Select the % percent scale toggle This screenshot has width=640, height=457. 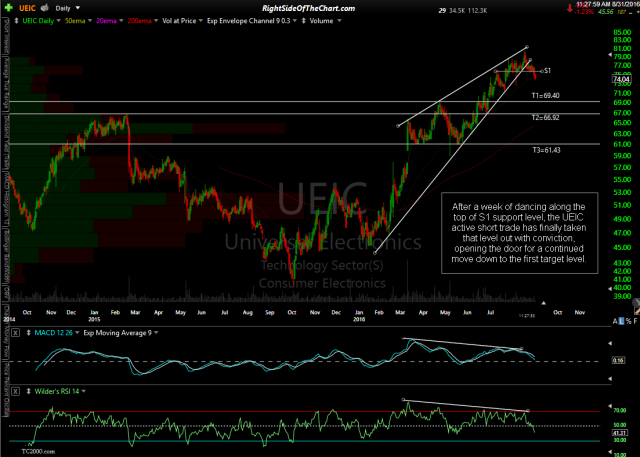tap(629, 322)
